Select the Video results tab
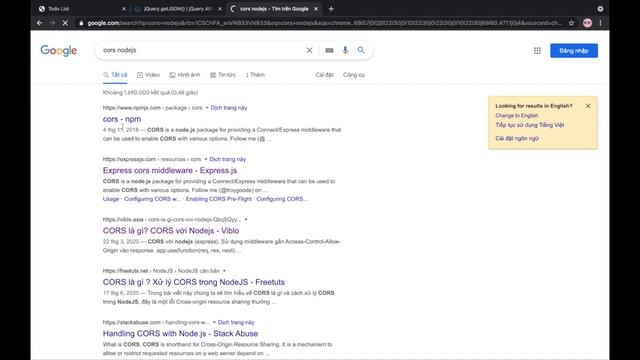640x360 pixels. click(x=149, y=75)
